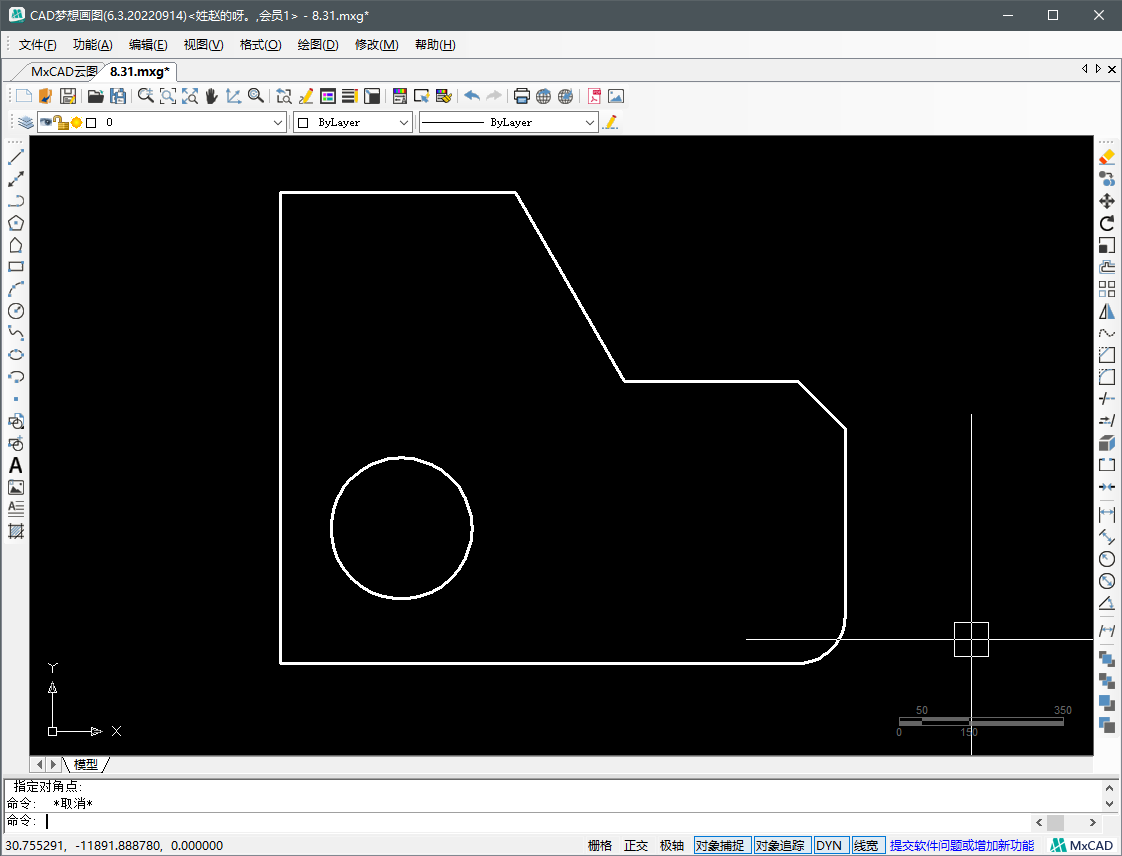Select the Array tool
This screenshot has width=1122, height=856.
coord(1107,289)
